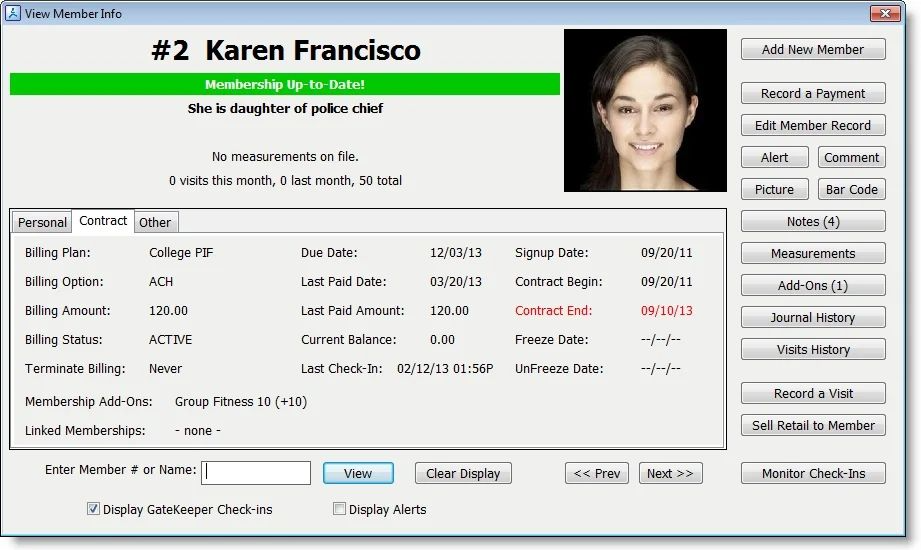Open Notes (4)

813,222
